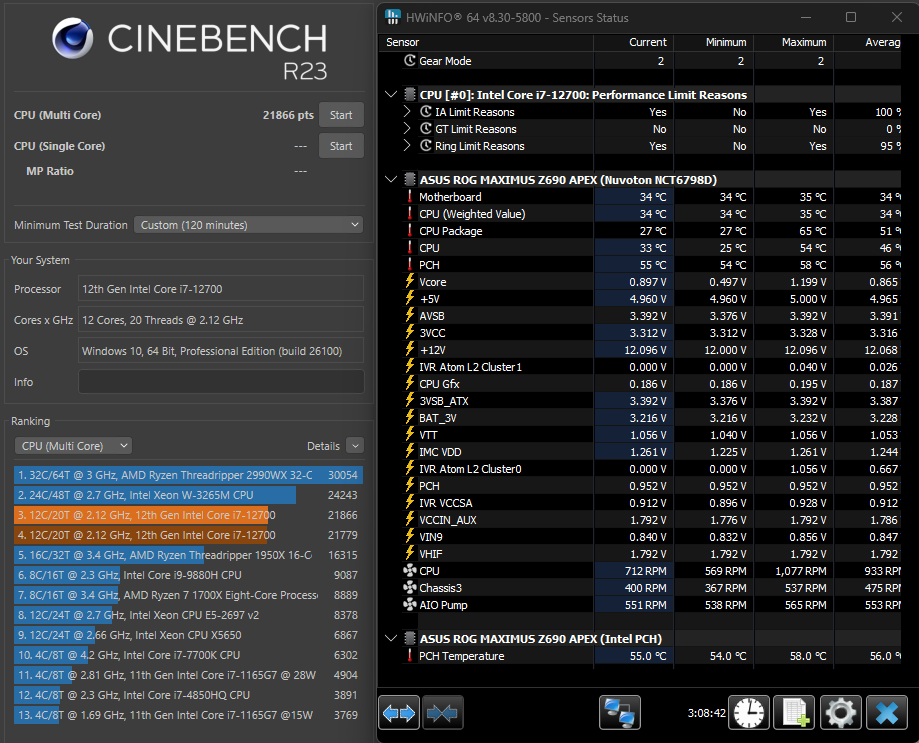Click HWiNFO collapse arrows button
The height and width of the screenshot is (743, 919).
pyautogui.click(x=443, y=713)
